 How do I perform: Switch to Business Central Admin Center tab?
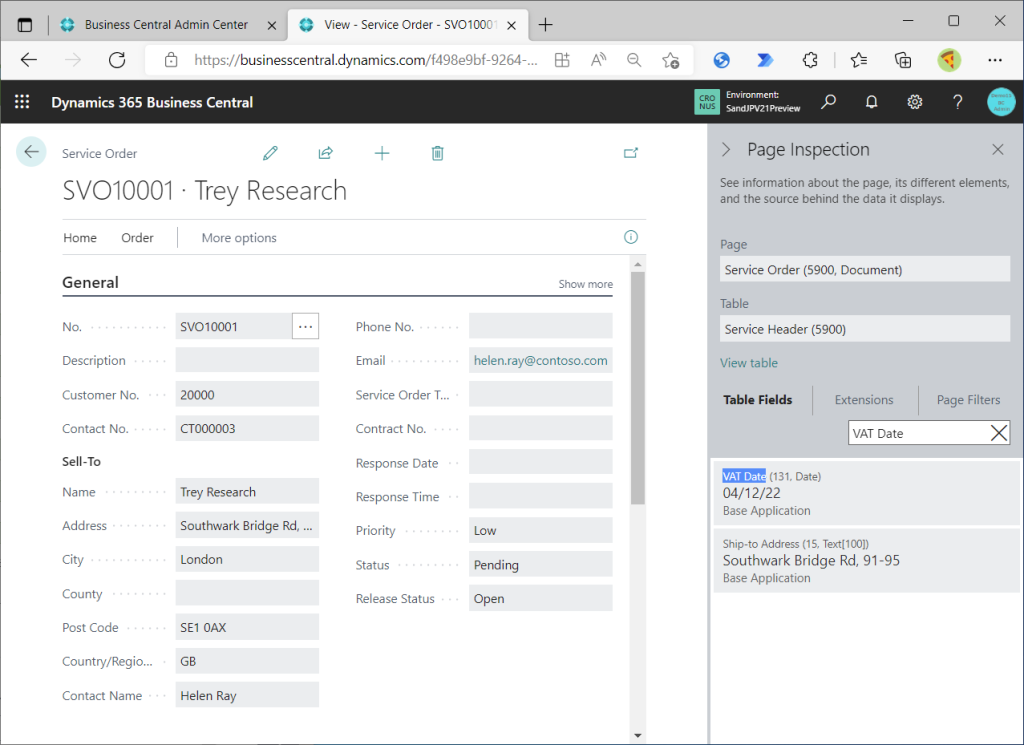coord(166,25)
